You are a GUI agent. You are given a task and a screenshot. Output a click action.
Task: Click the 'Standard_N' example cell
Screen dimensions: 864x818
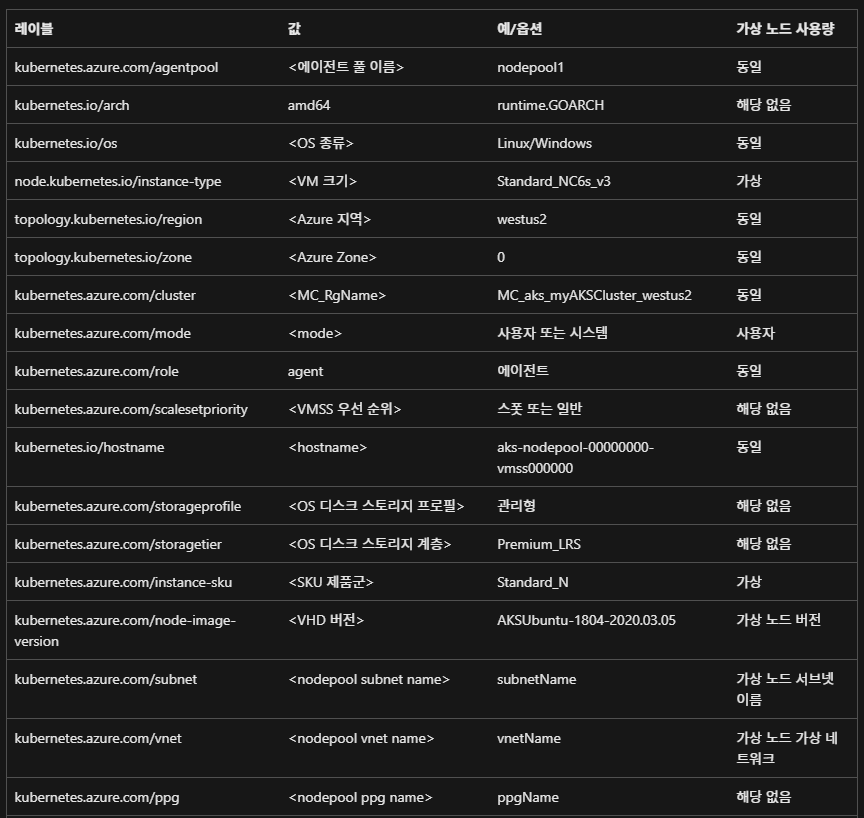click(532, 582)
